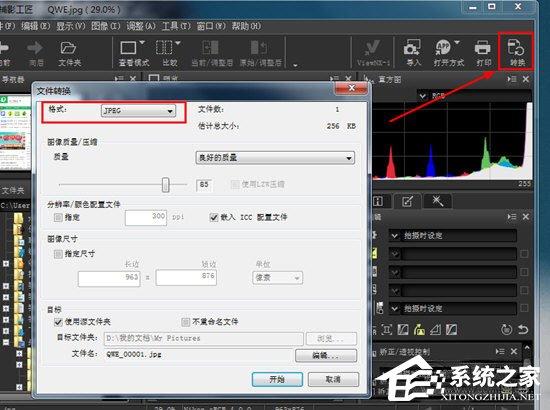Click the 查看模式 view mode icon
The image size is (550, 410).
pos(128,48)
